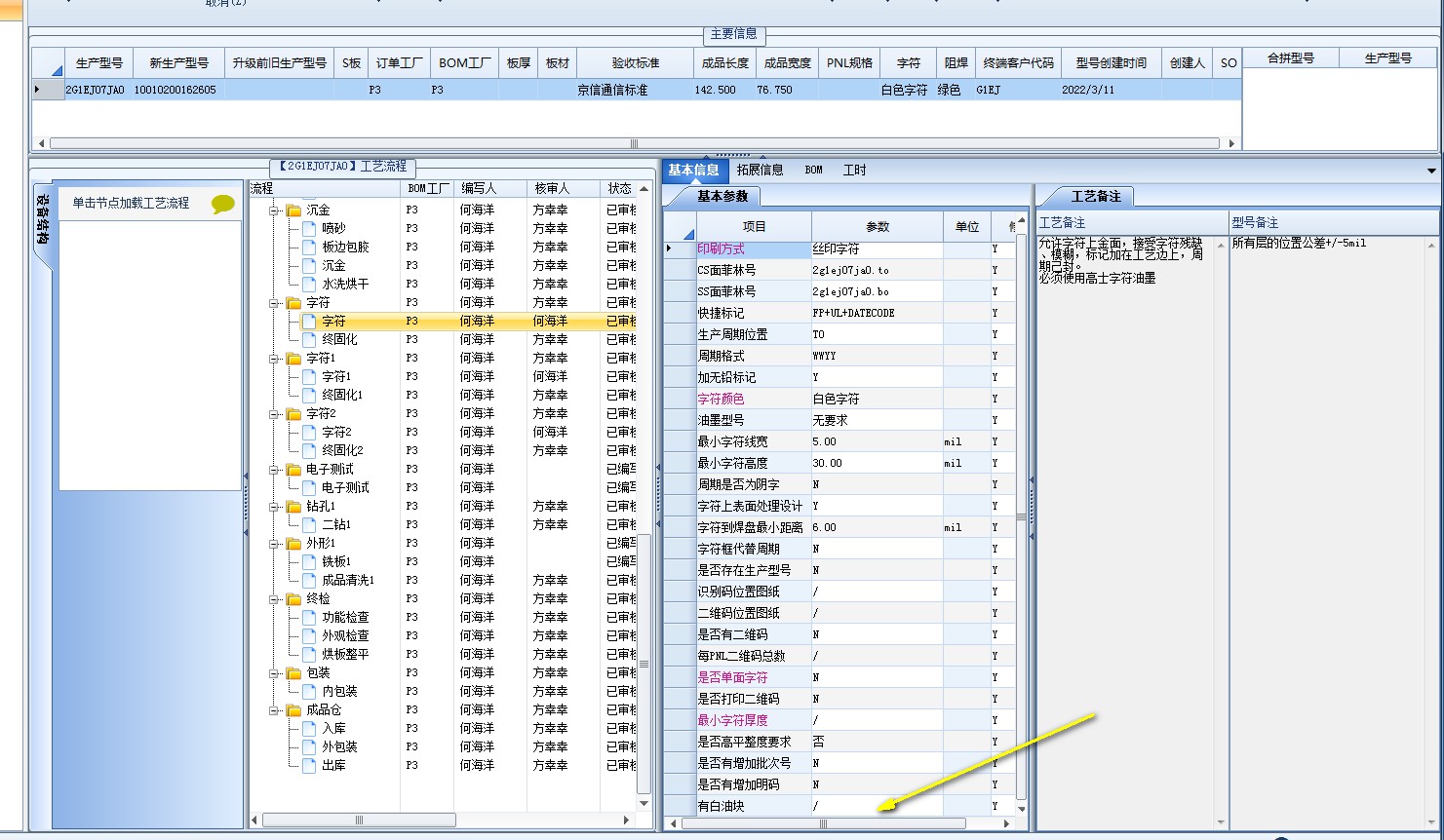This screenshot has width=1444, height=840.
Task: Collapse the 终检 folder node
Action: (x=275, y=598)
